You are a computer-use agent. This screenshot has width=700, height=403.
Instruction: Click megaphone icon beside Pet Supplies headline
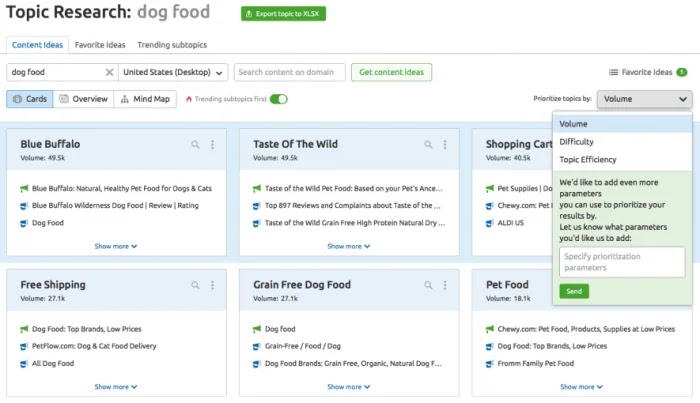(490, 189)
